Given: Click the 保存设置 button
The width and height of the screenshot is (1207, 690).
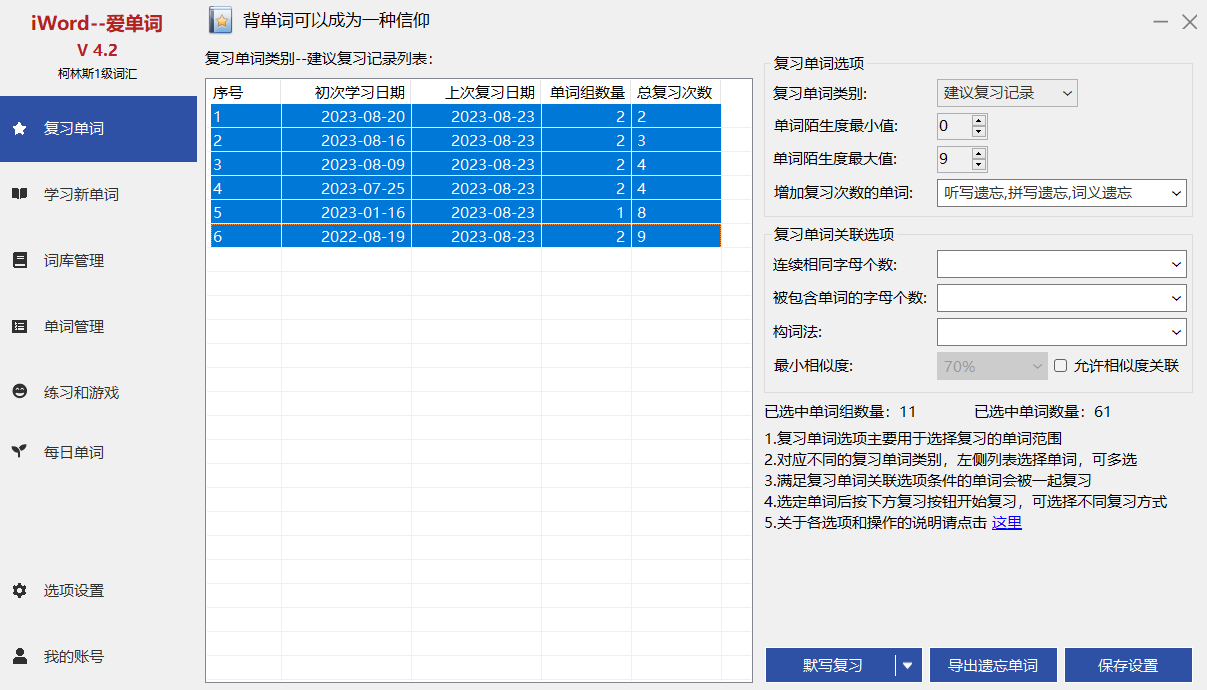Looking at the screenshot, I should point(1128,665).
